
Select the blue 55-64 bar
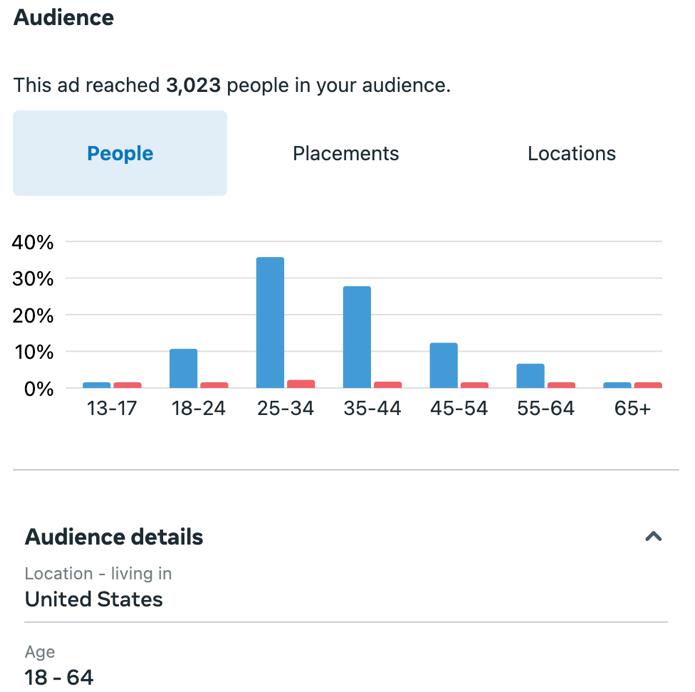point(530,375)
